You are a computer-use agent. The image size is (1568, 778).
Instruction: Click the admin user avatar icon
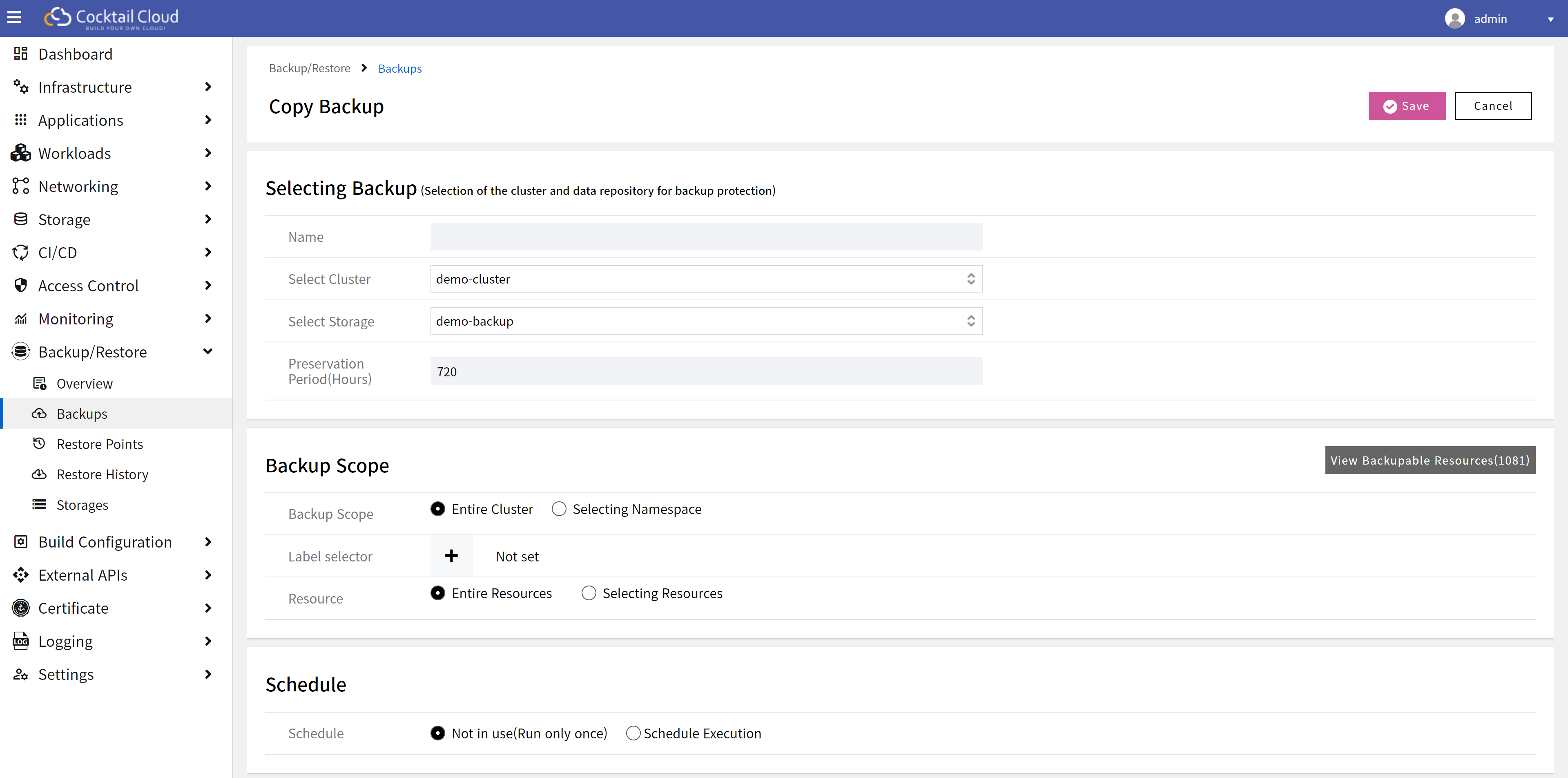point(1455,18)
